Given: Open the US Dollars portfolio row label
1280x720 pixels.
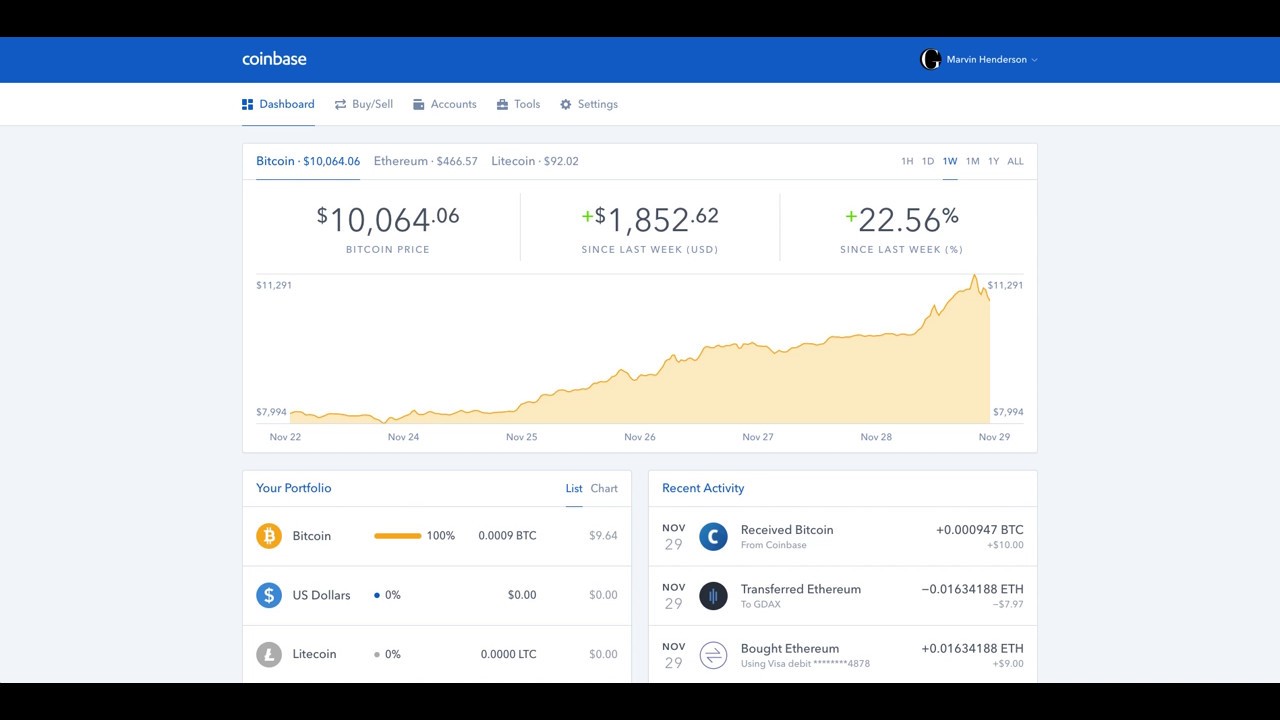Looking at the screenshot, I should coord(322,595).
